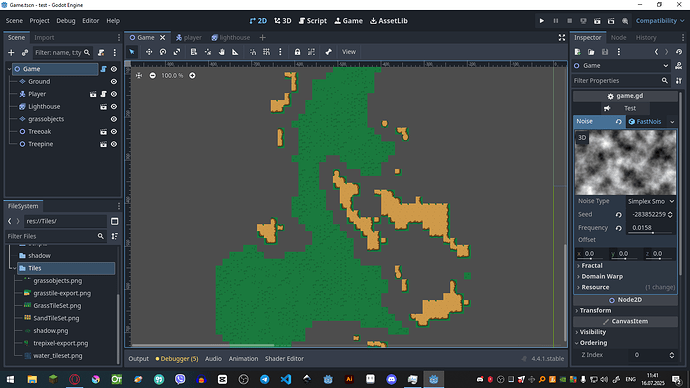Add a new child node with plus icon
The height and width of the screenshot is (388, 690).
point(11,53)
